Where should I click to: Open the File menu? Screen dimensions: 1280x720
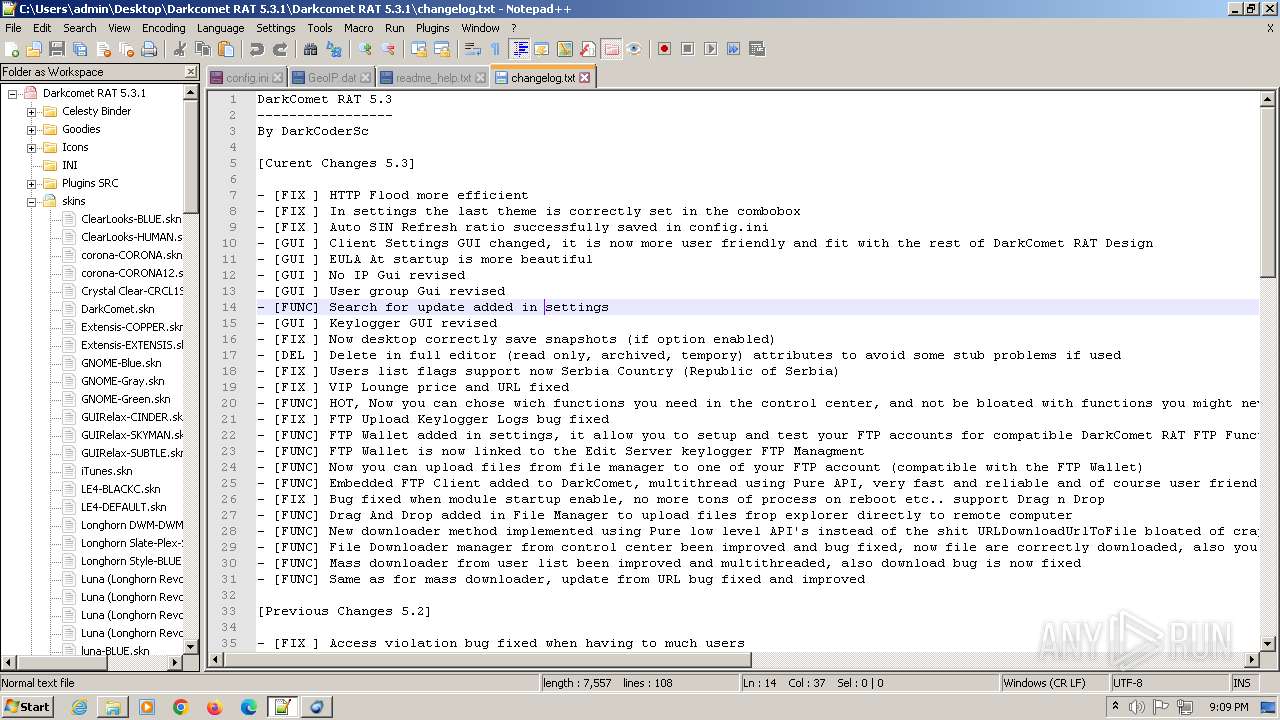[13, 28]
